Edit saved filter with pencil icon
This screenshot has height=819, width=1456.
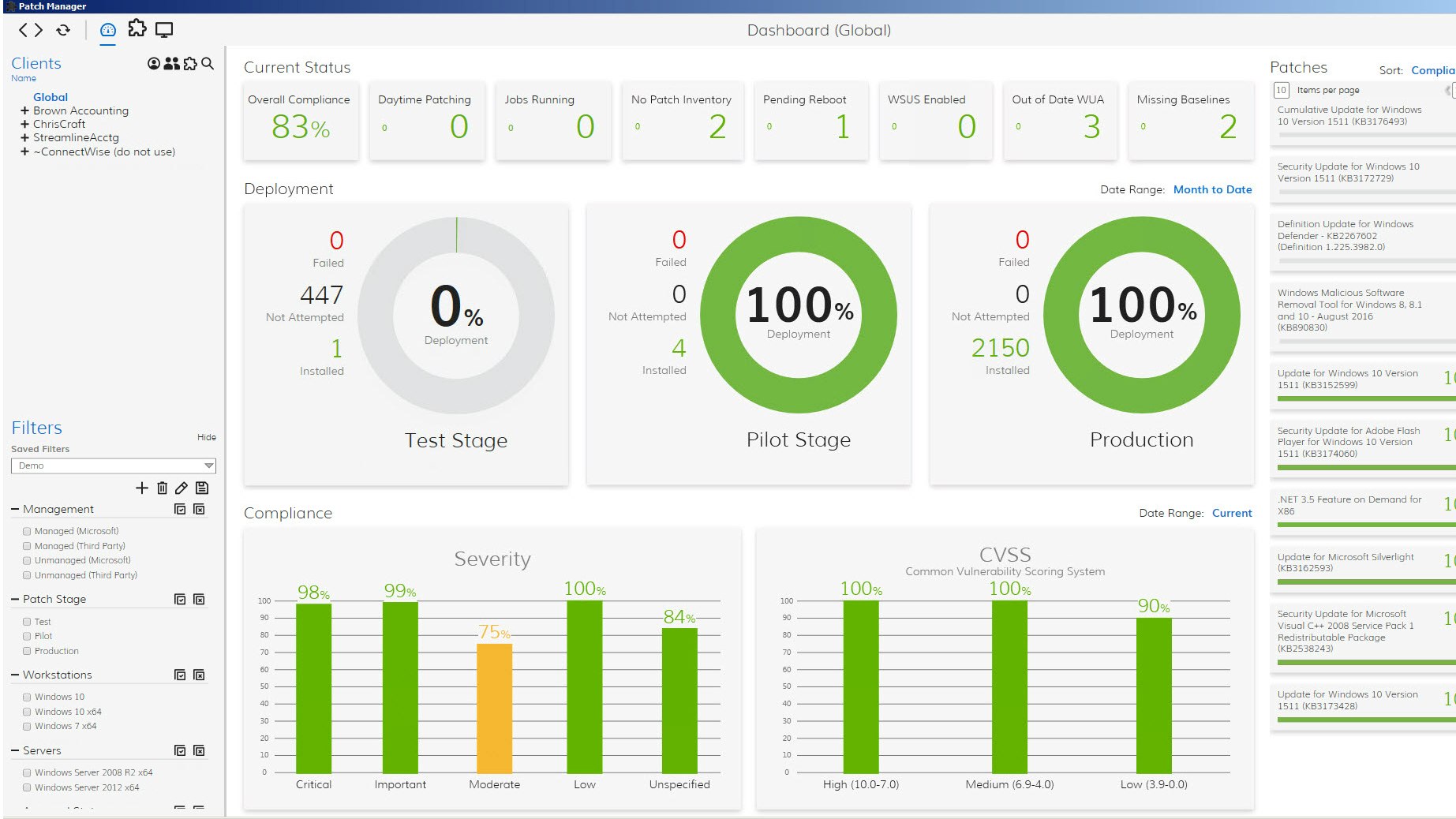182,488
